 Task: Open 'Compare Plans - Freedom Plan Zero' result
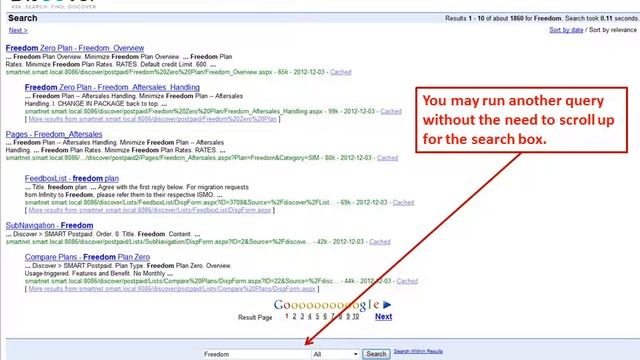[87, 257]
